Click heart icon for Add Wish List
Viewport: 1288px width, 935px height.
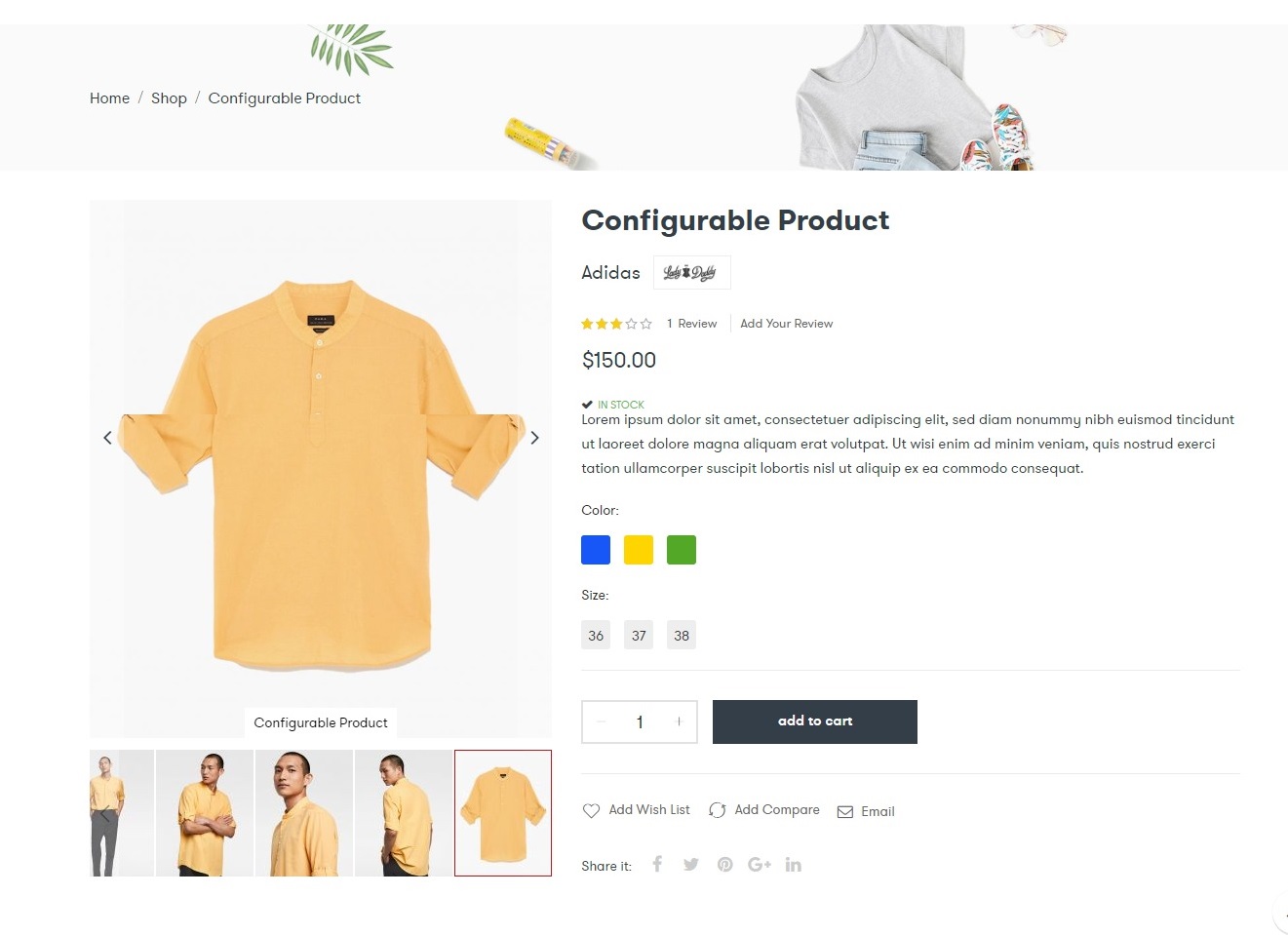[591, 811]
